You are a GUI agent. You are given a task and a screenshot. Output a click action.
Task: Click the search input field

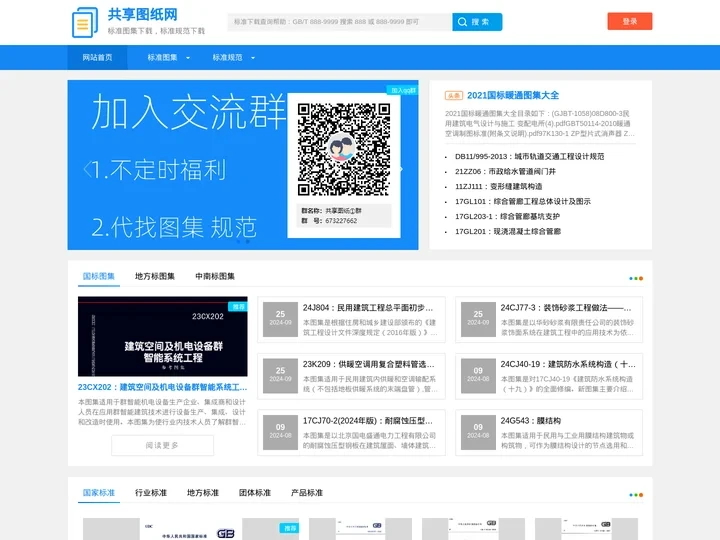(x=340, y=22)
